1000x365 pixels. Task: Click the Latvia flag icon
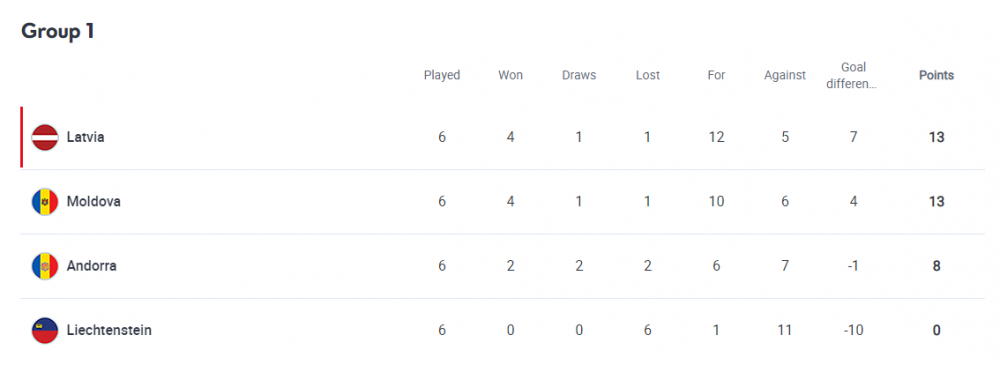coord(45,137)
